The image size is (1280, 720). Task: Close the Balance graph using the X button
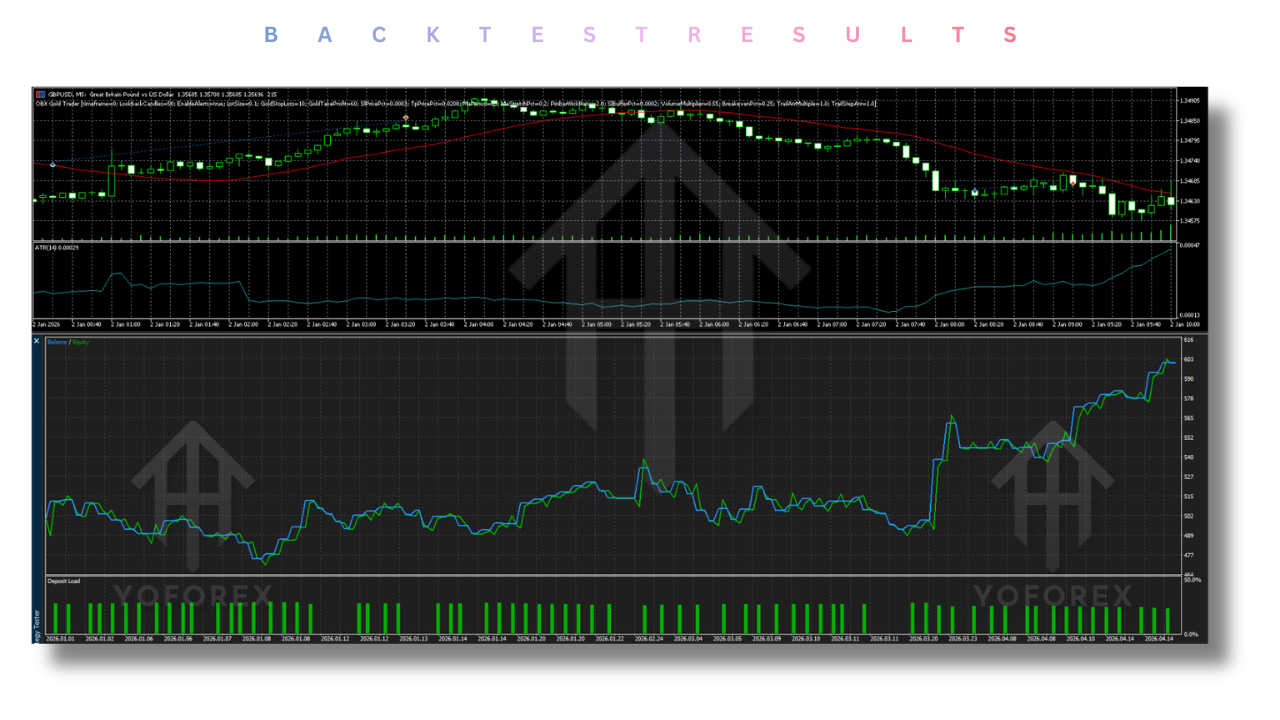35,341
